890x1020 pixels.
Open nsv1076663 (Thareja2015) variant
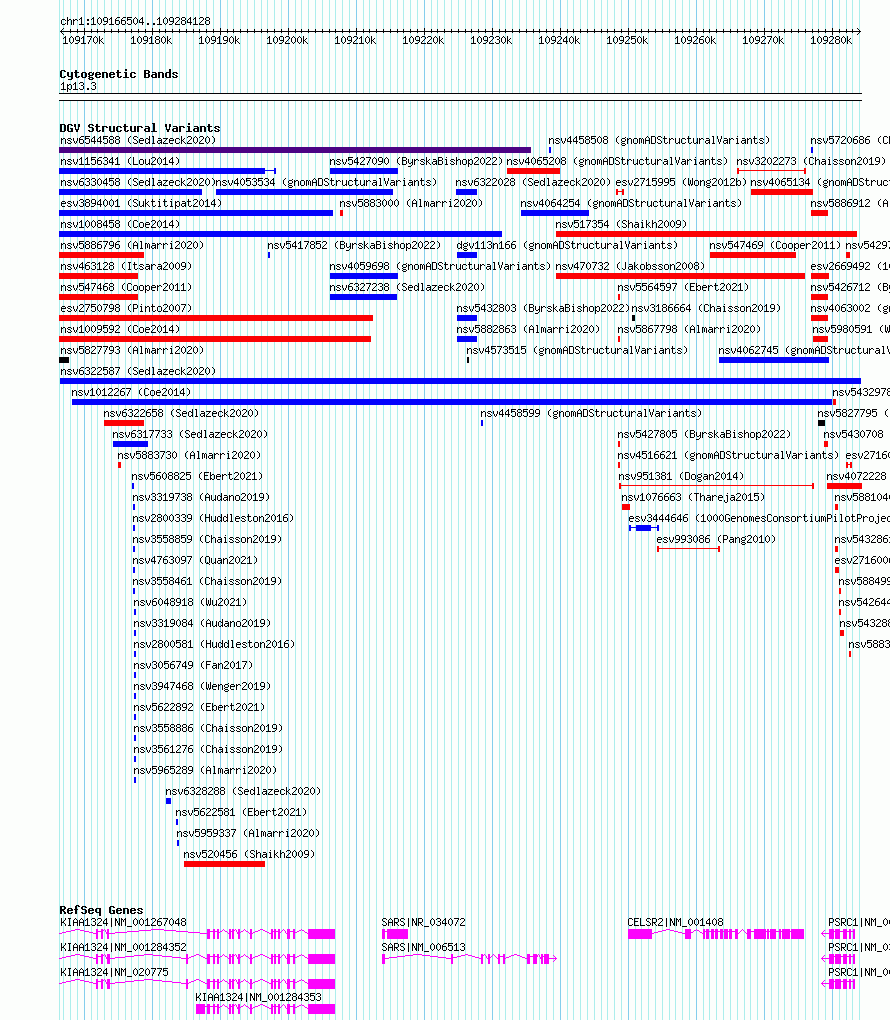pyautogui.click(x=693, y=498)
